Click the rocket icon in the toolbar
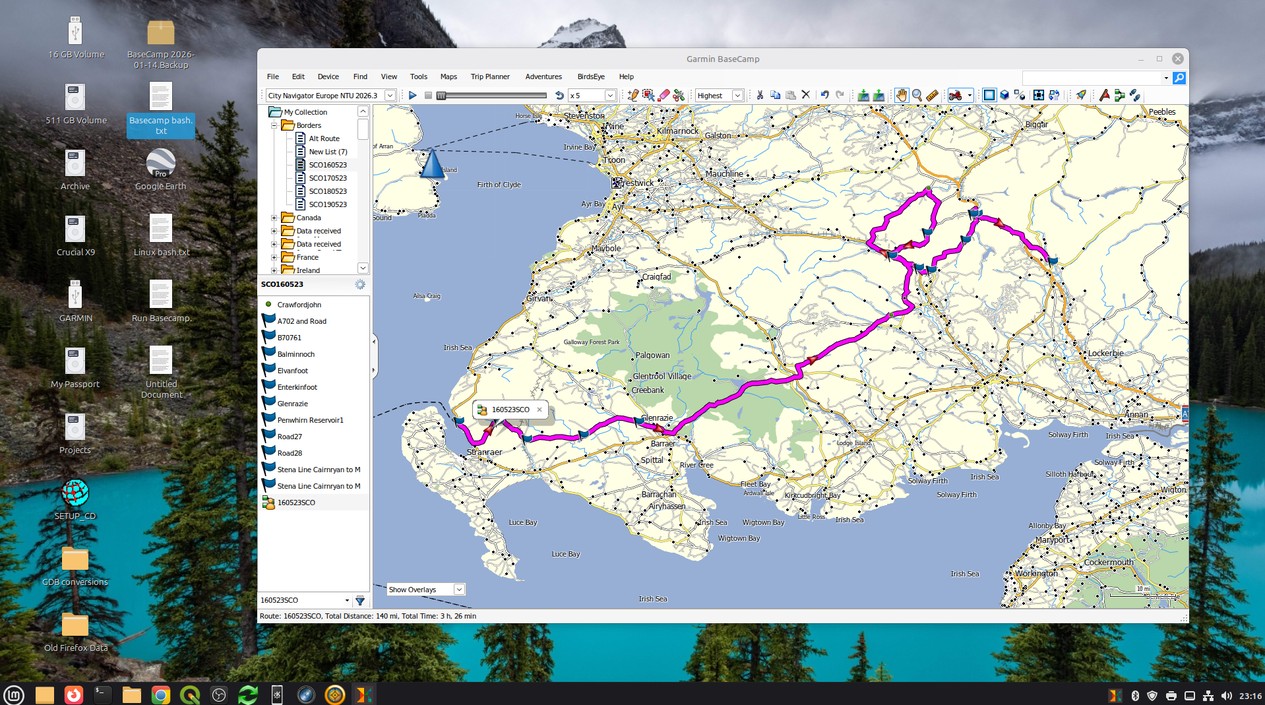Screen dimensions: 1265x705 tap(1081, 95)
